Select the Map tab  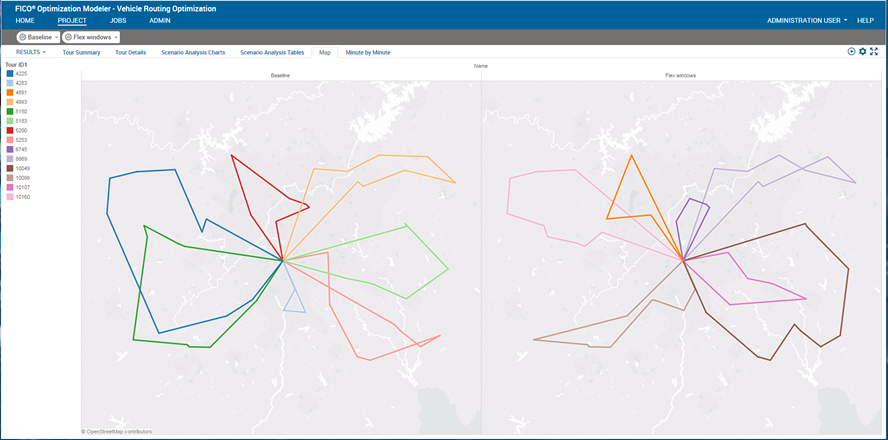[325, 53]
